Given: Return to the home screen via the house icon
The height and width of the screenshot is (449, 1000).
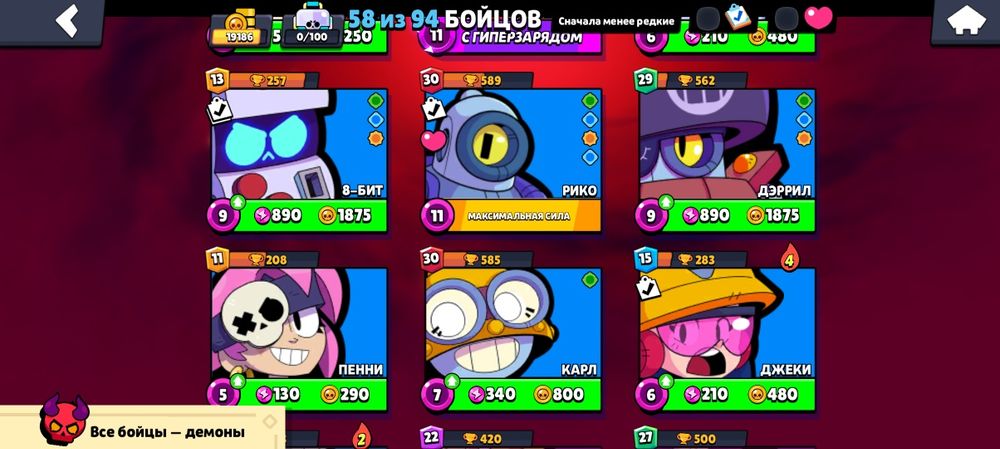Looking at the screenshot, I should pos(966,21).
